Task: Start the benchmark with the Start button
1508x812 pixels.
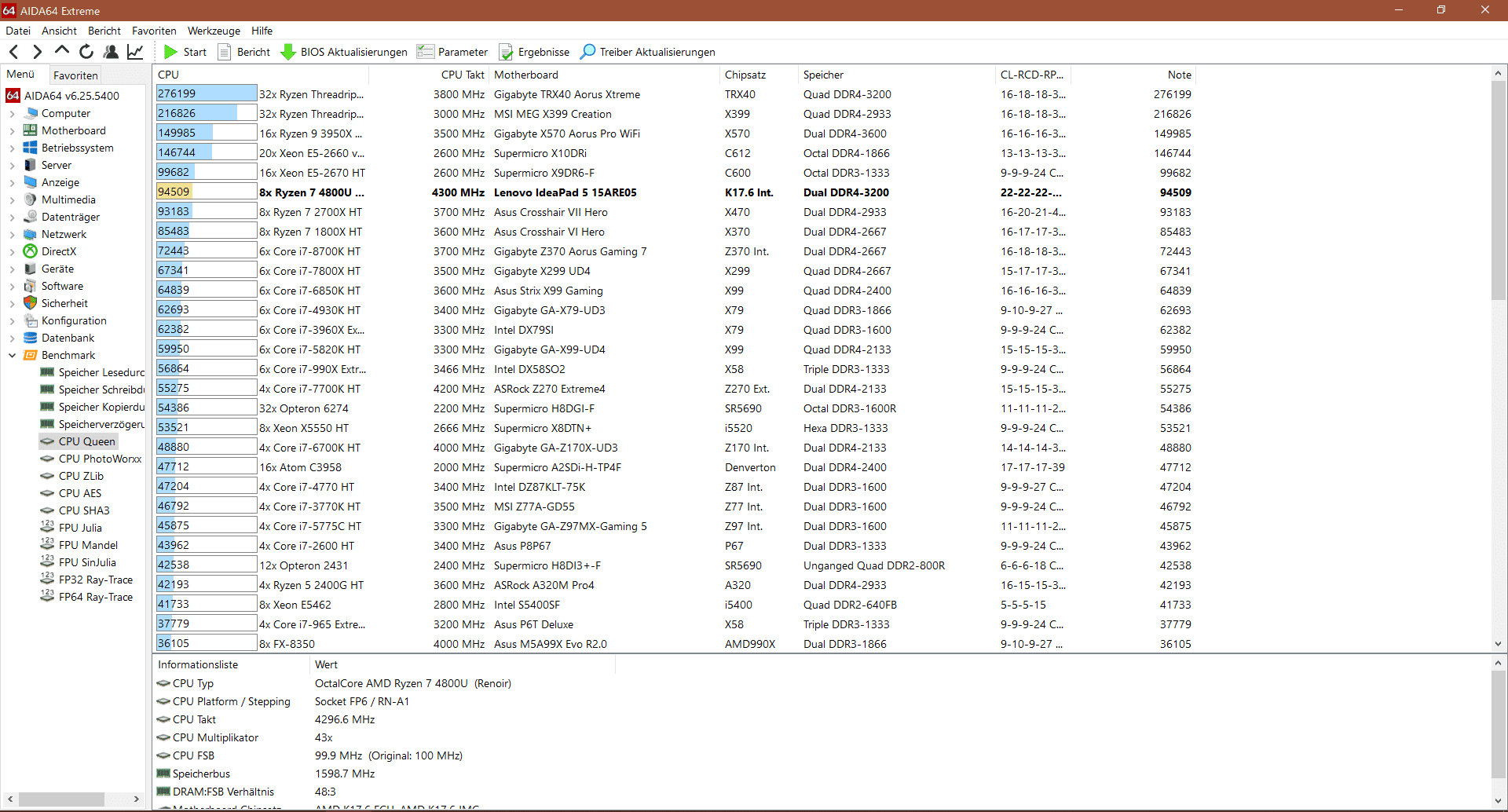Action: coord(185,52)
